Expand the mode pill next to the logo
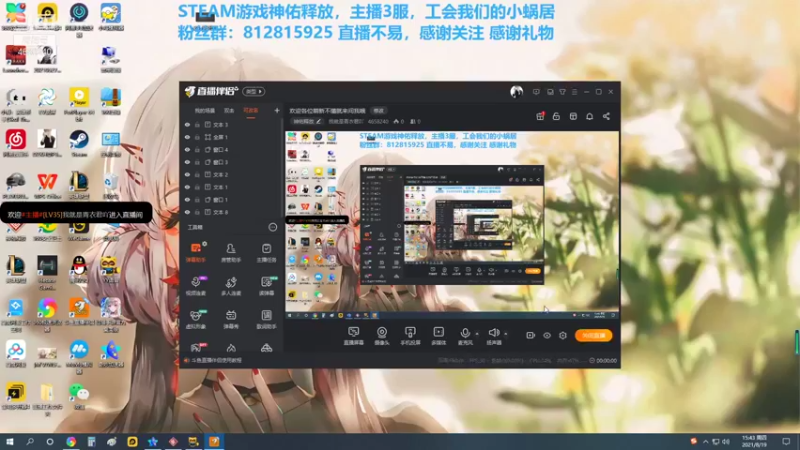800x450 pixels. coord(253,92)
